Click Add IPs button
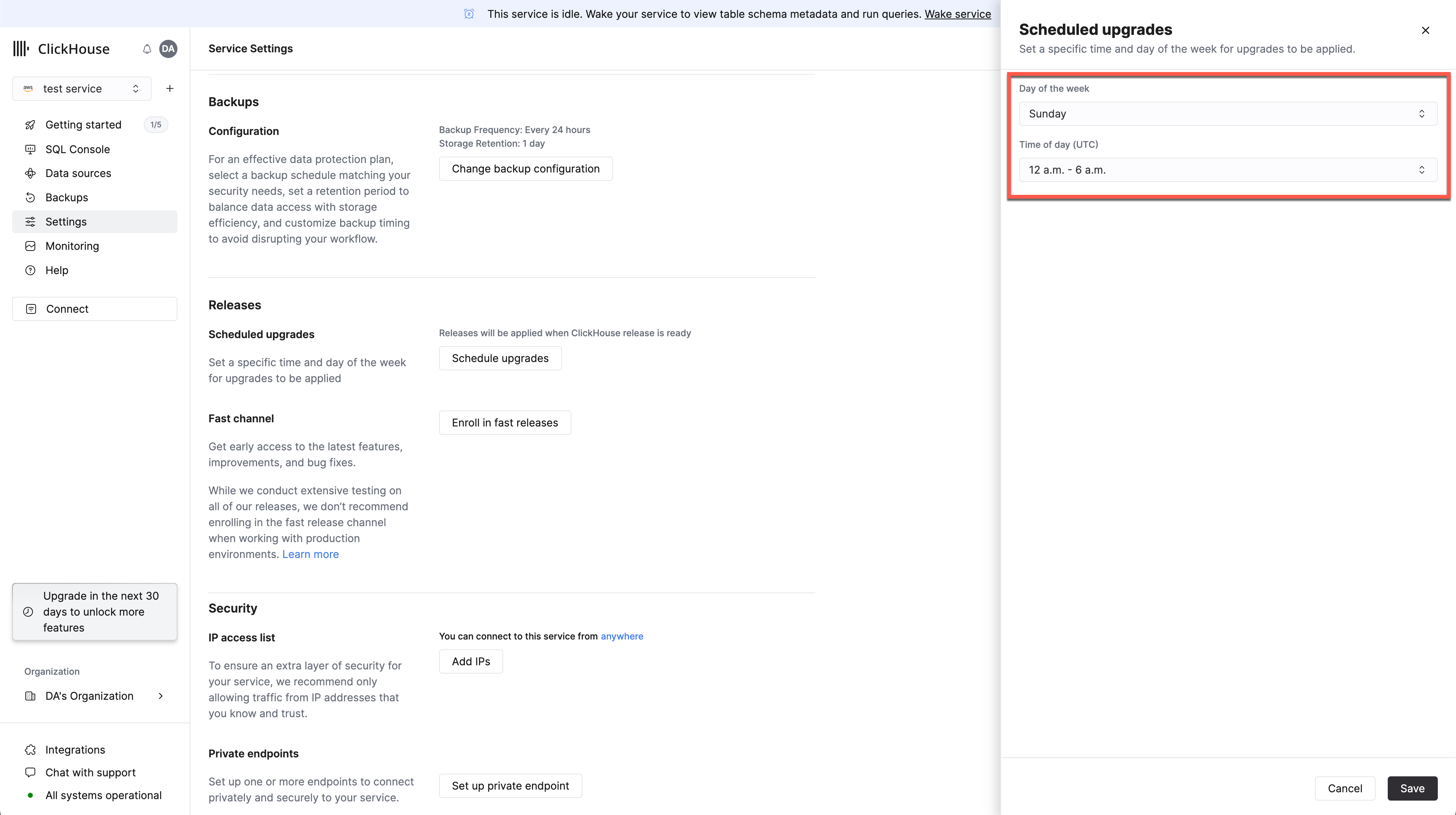Viewport: 1456px width, 815px height. (x=470, y=661)
